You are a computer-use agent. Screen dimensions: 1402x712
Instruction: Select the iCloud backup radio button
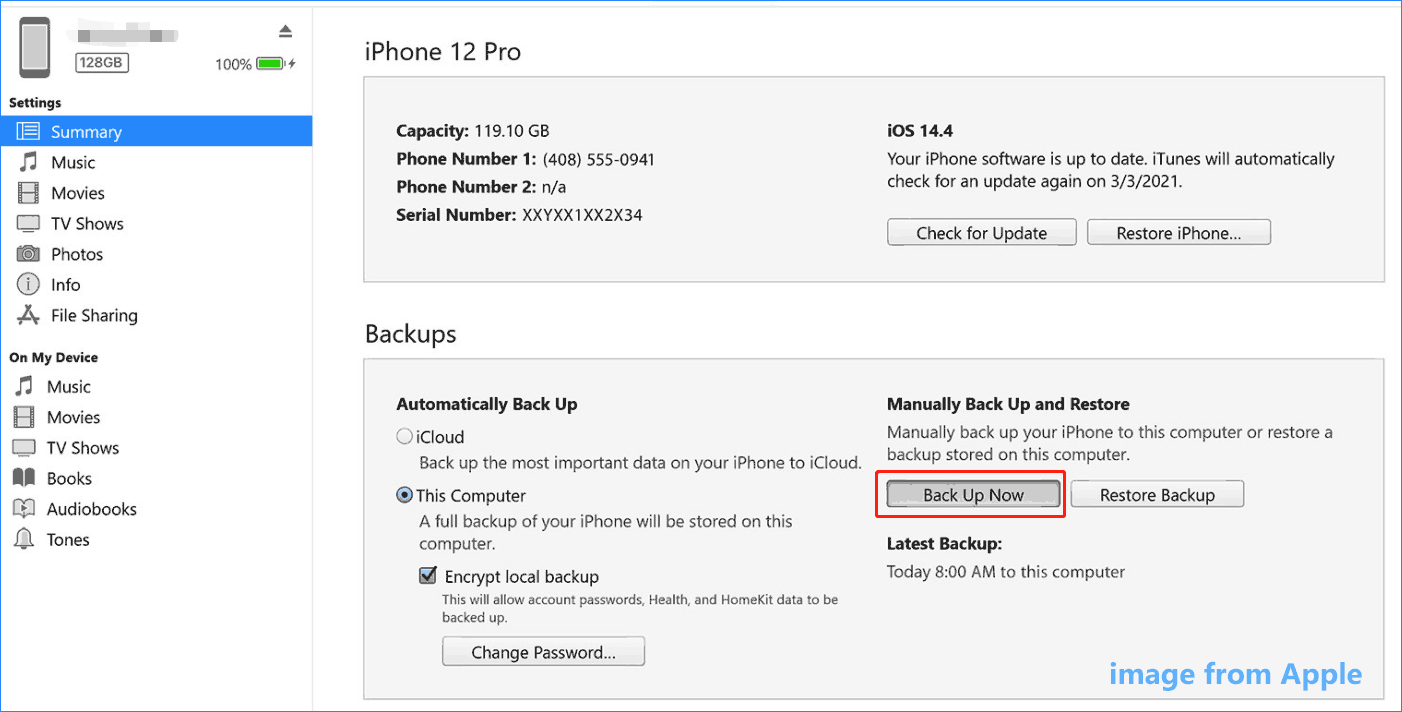[x=405, y=437]
